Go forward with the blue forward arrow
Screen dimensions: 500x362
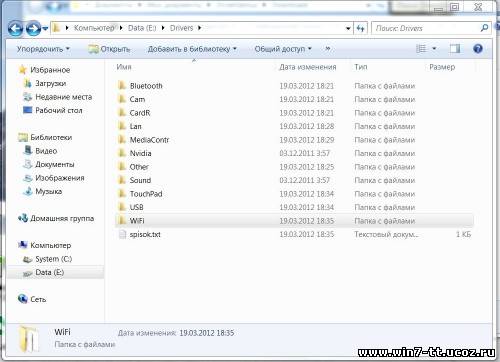[x=33, y=29]
